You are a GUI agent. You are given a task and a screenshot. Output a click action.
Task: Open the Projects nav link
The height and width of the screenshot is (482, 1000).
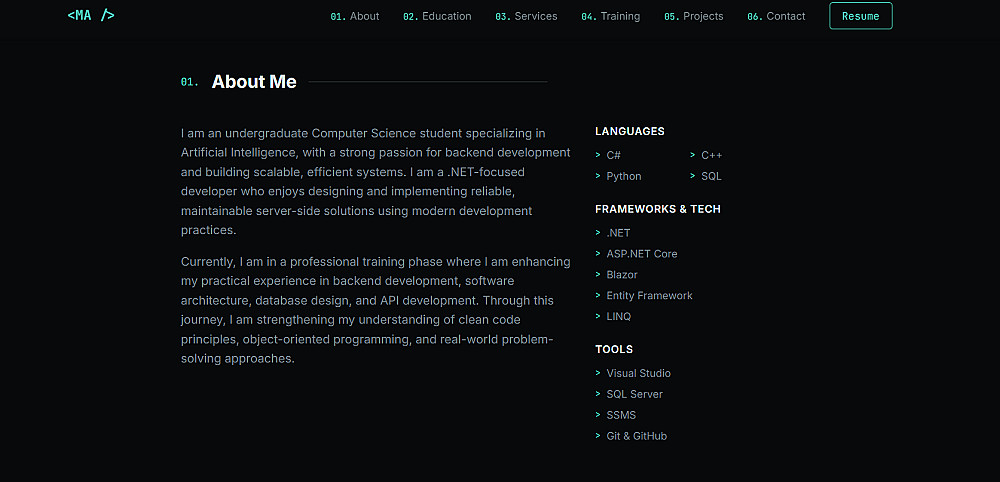click(x=693, y=16)
